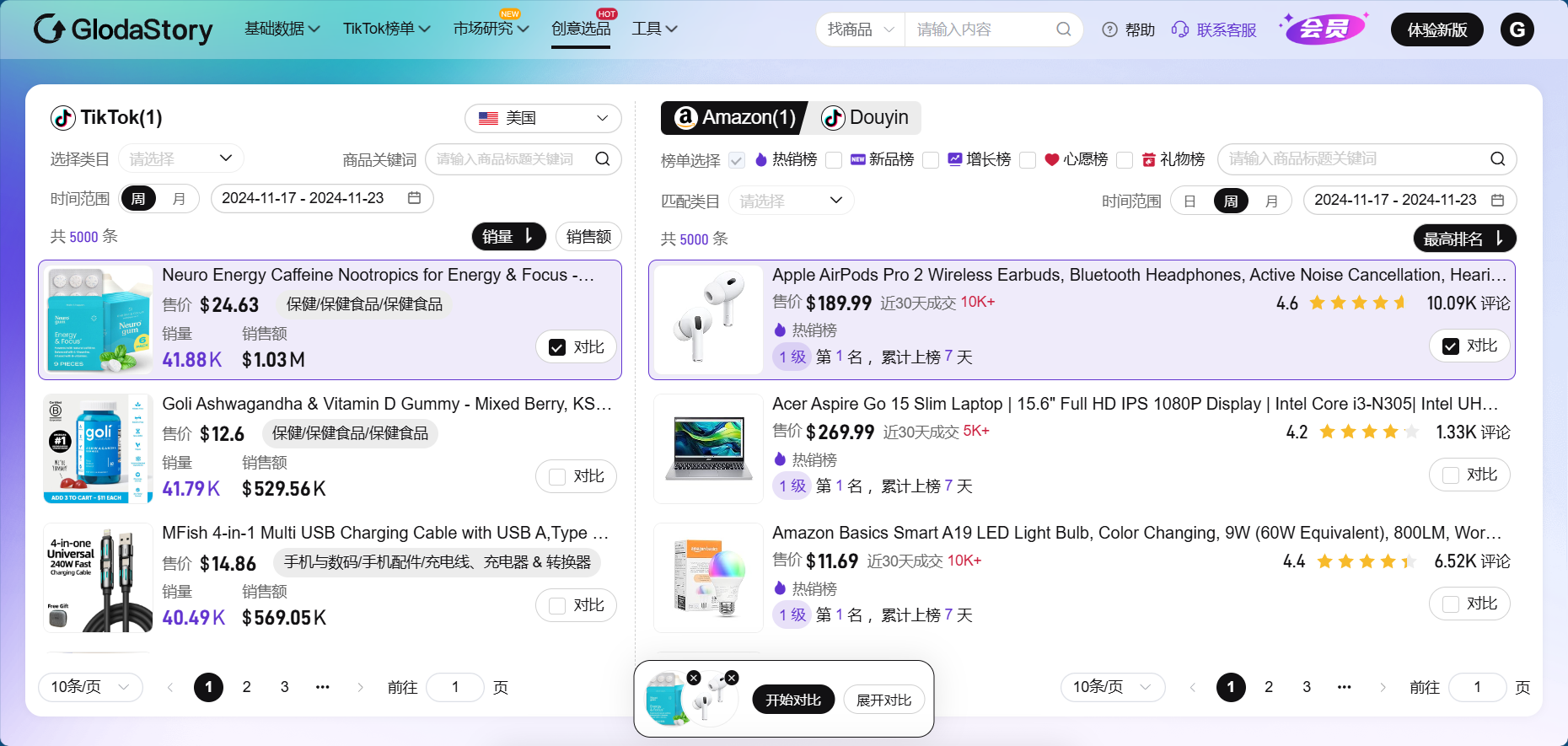Click 展开对比 button
This screenshot has height=746, width=1568.
point(884,700)
